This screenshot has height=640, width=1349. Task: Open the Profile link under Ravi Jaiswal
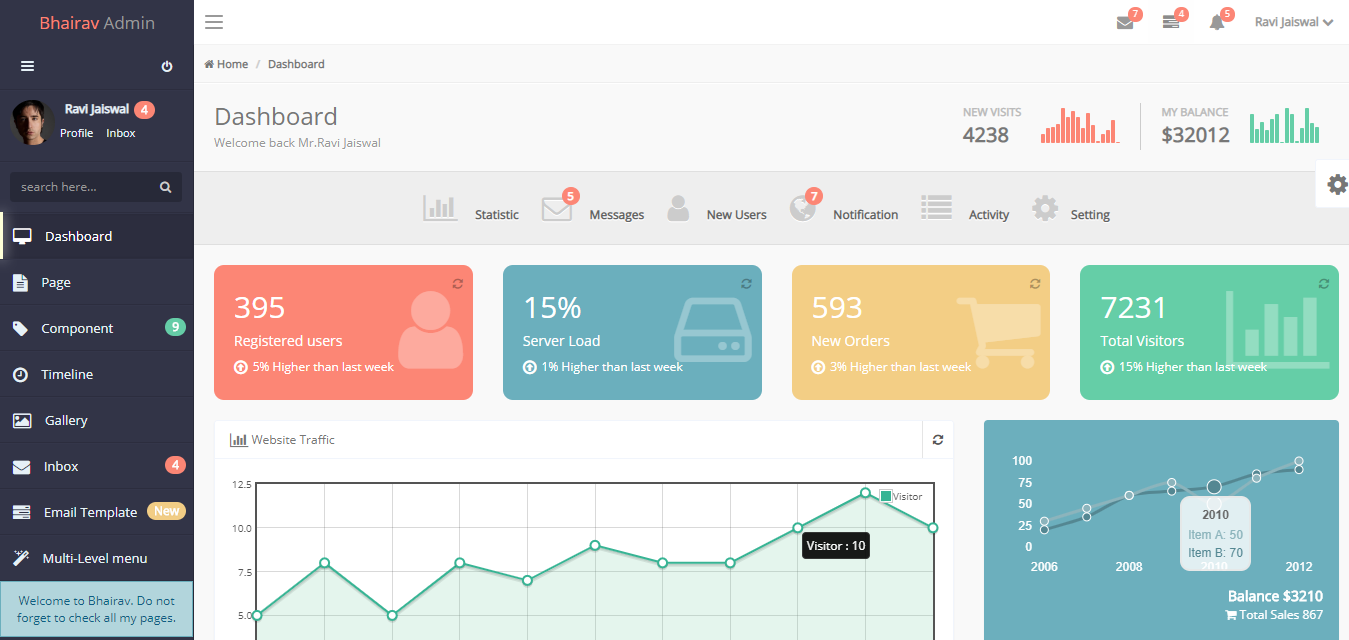[x=77, y=132]
